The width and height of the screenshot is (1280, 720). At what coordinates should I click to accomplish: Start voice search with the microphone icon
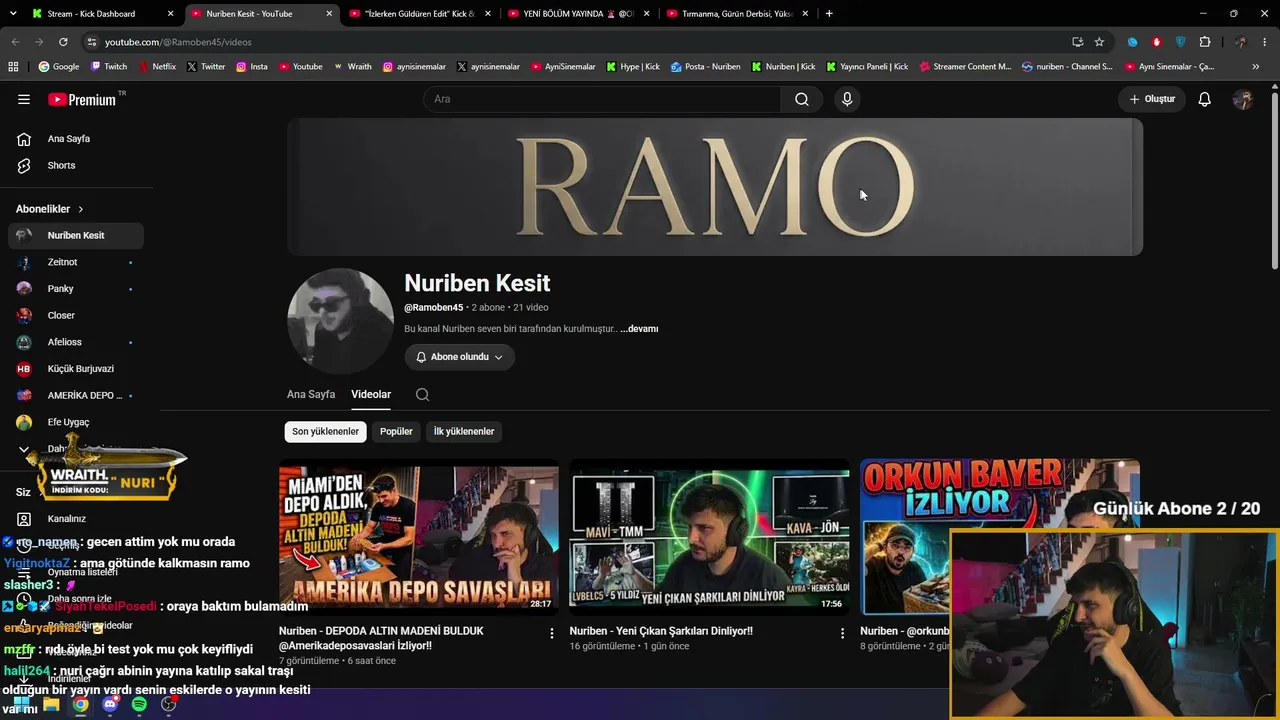coord(847,99)
